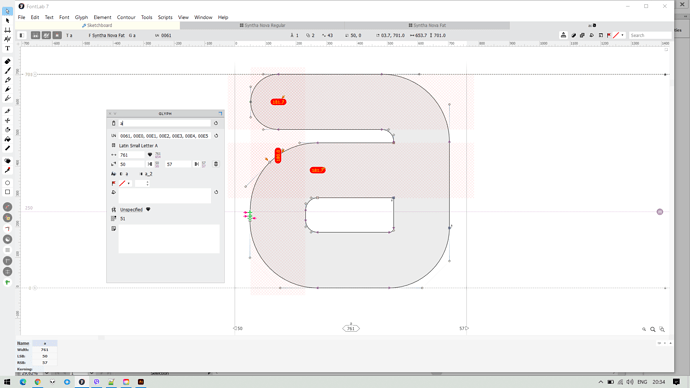The height and width of the screenshot is (388, 690).
Task: Select the Brush tool
Action: click(7, 70)
